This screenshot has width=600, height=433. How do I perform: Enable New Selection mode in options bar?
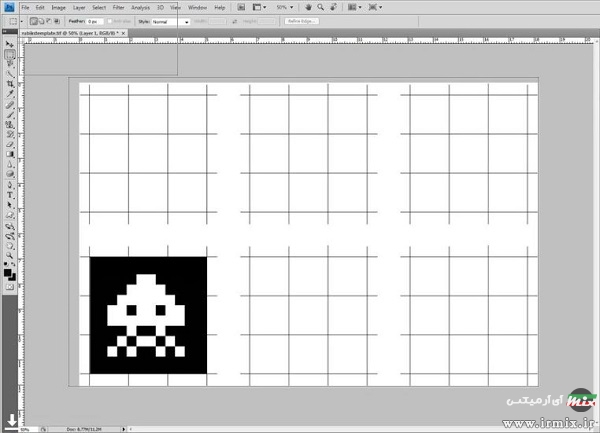pos(34,21)
